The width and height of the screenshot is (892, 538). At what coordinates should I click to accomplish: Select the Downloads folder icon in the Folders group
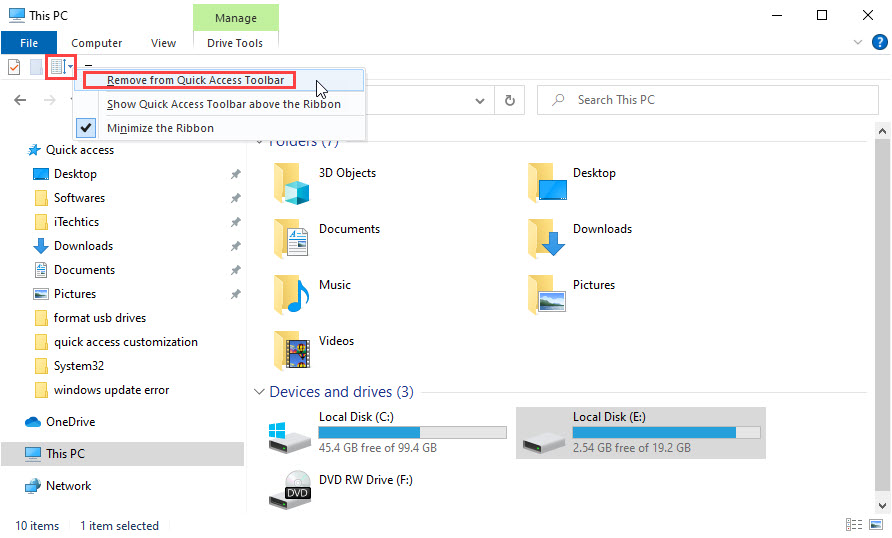pos(546,238)
